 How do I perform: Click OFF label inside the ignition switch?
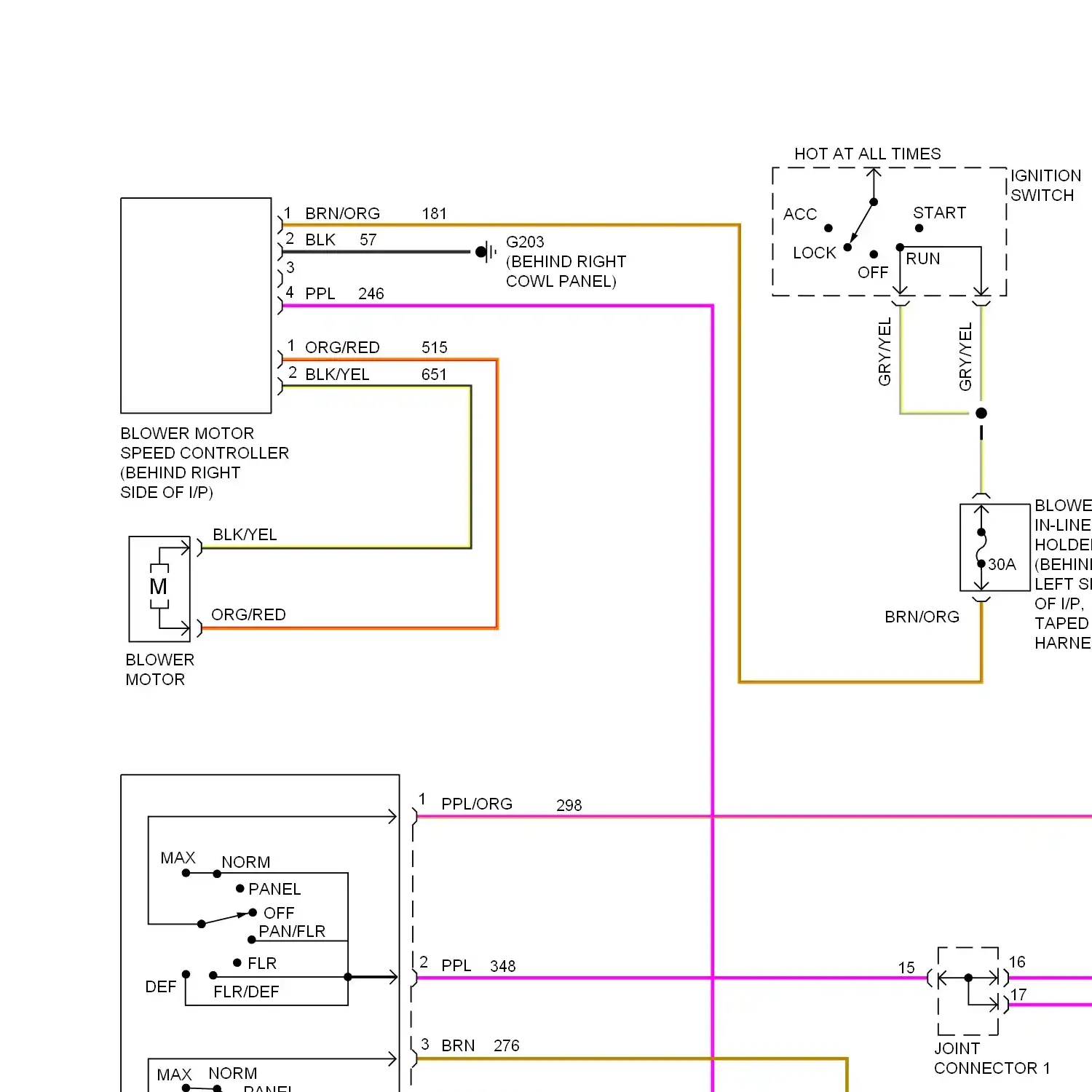(x=872, y=272)
